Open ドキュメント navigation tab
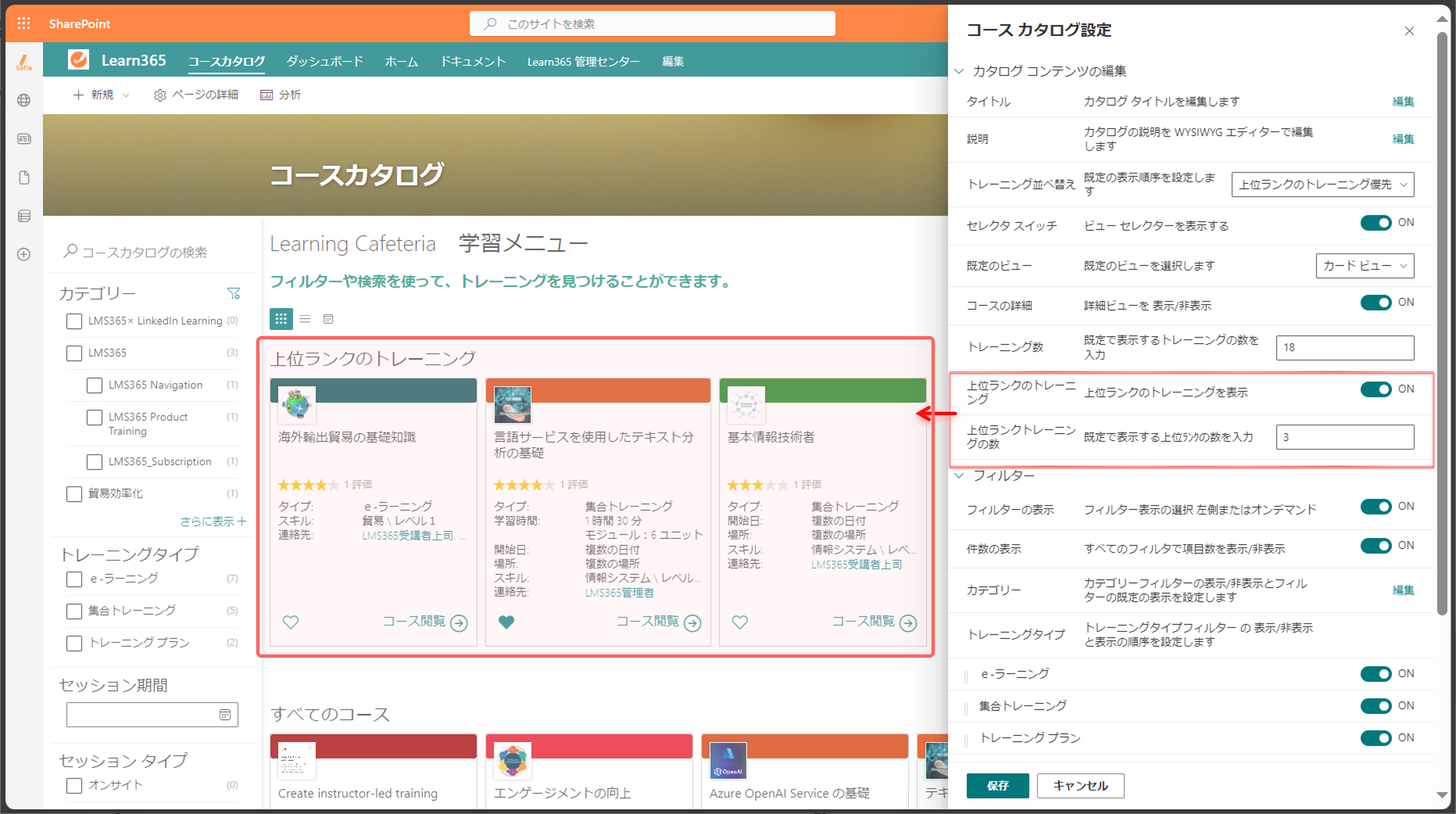 tap(473, 61)
